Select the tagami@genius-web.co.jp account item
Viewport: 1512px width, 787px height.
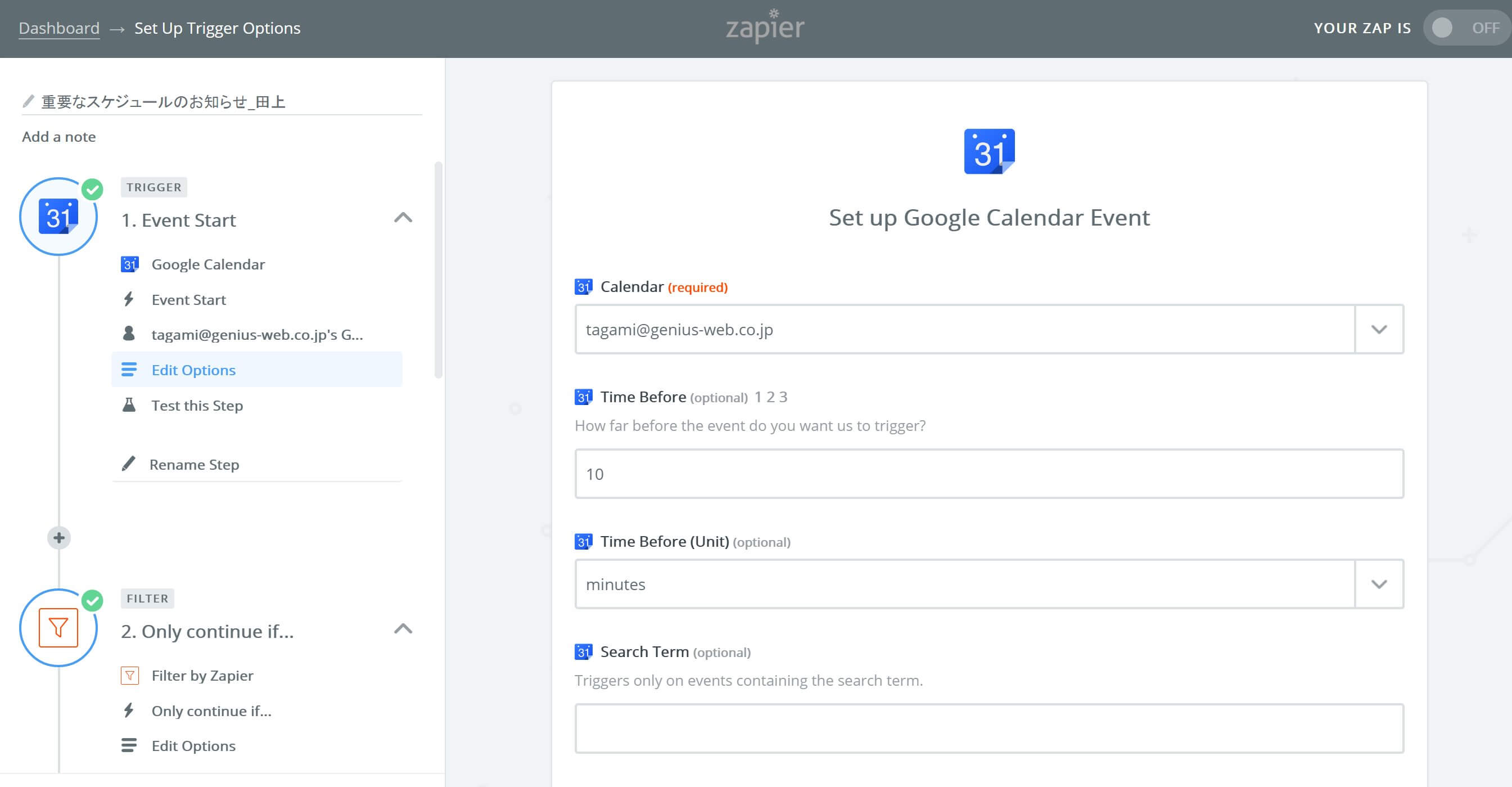coord(257,335)
